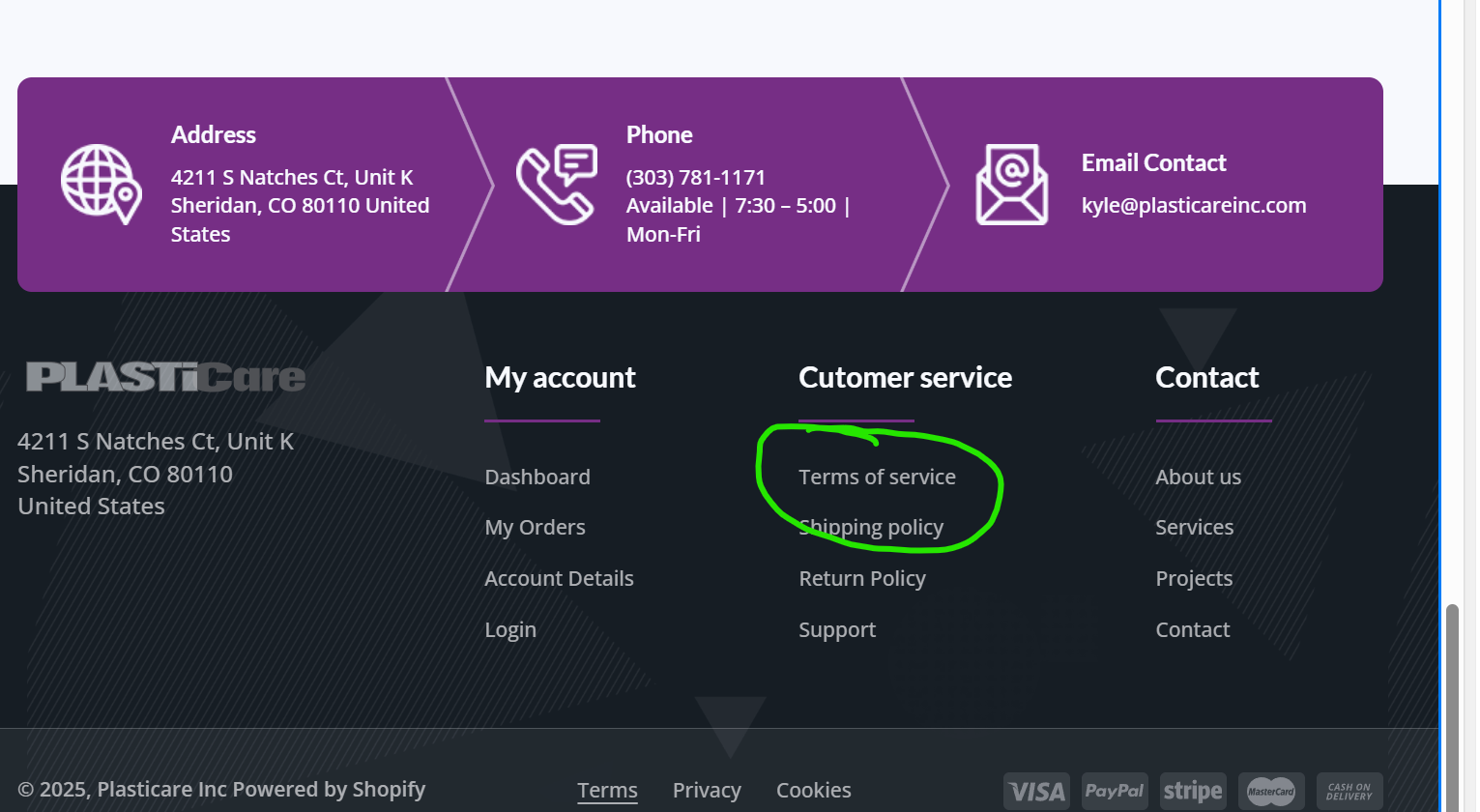Click the PLASTICare footer logo

[x=165, y=377]
